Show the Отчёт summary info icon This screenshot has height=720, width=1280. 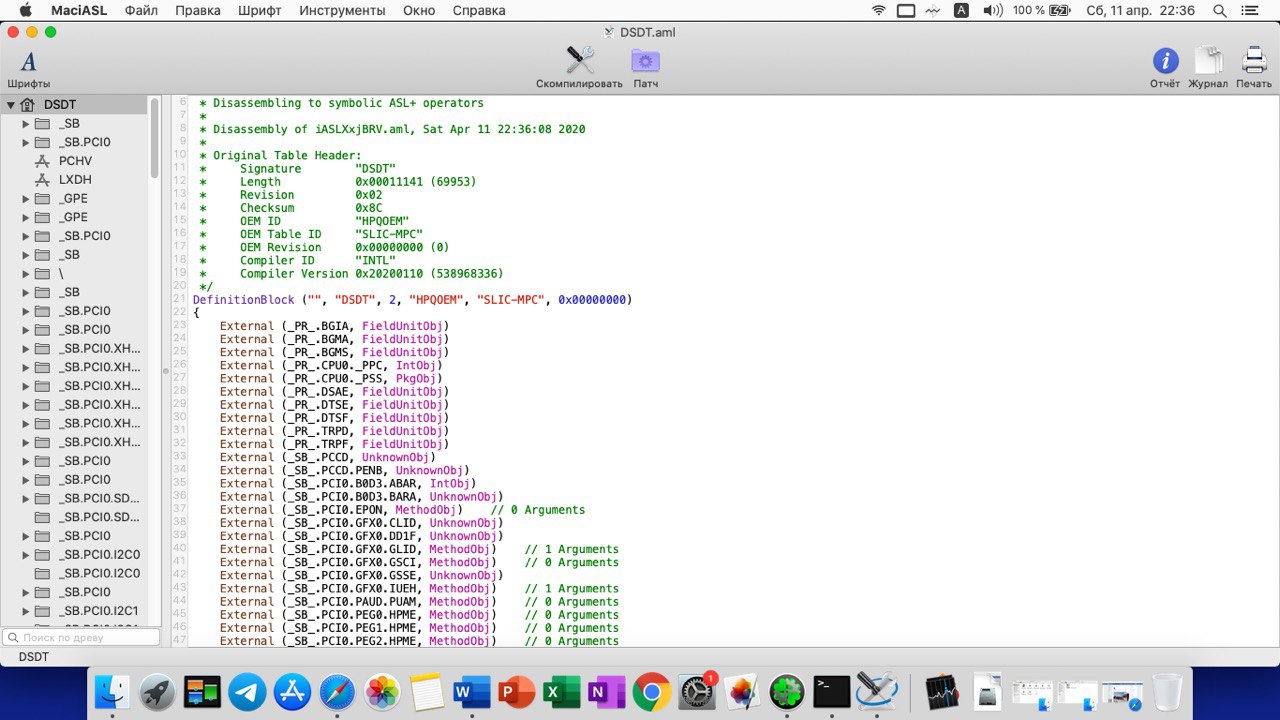(1165, 61)
